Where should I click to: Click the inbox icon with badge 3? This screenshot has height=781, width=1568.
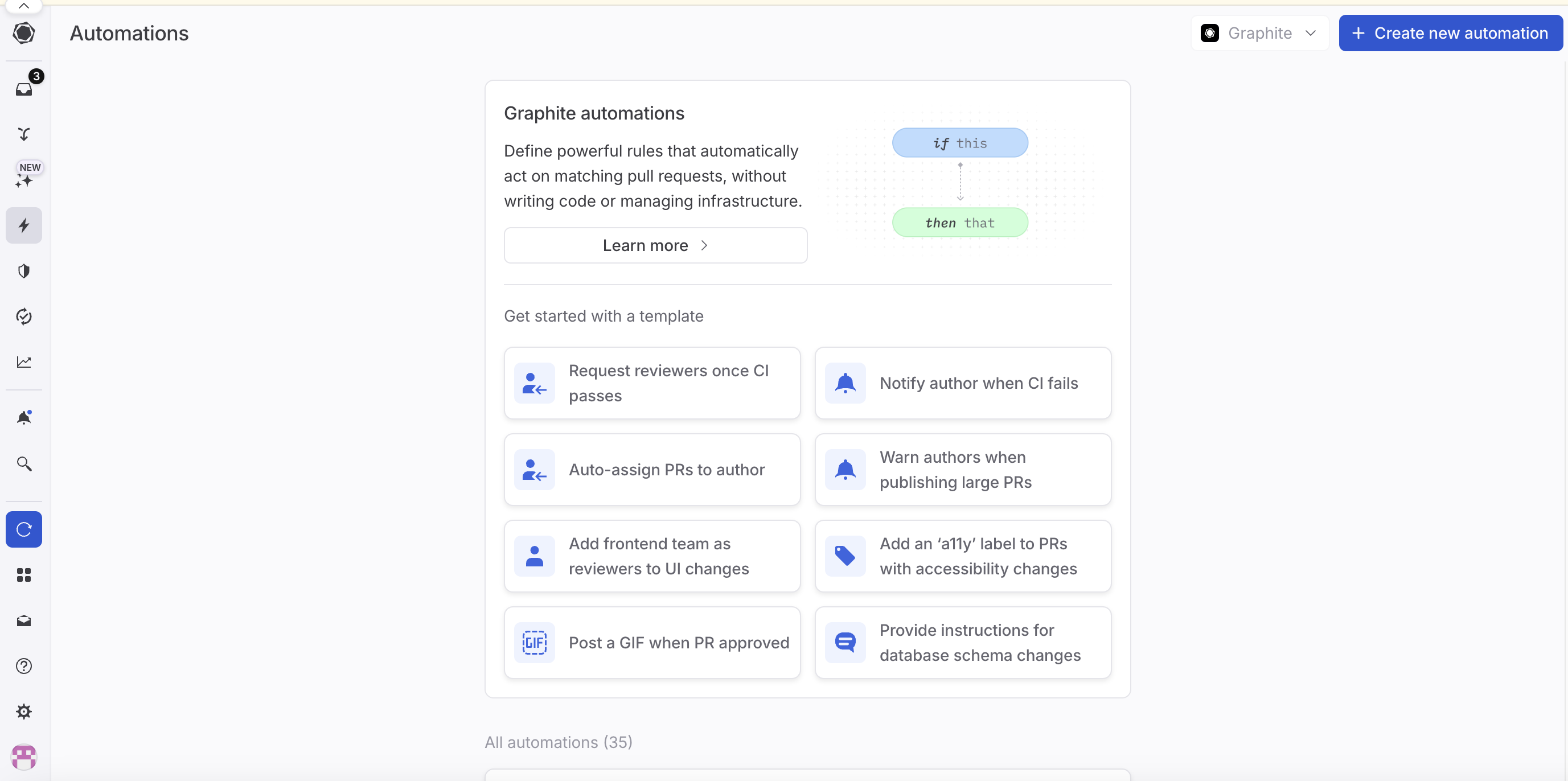pyautogui.click(x=24, y=88)
